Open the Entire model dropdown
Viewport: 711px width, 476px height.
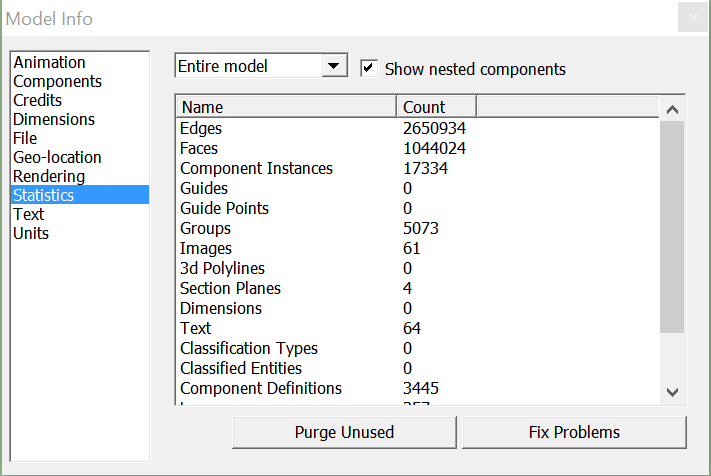(261, 66)
